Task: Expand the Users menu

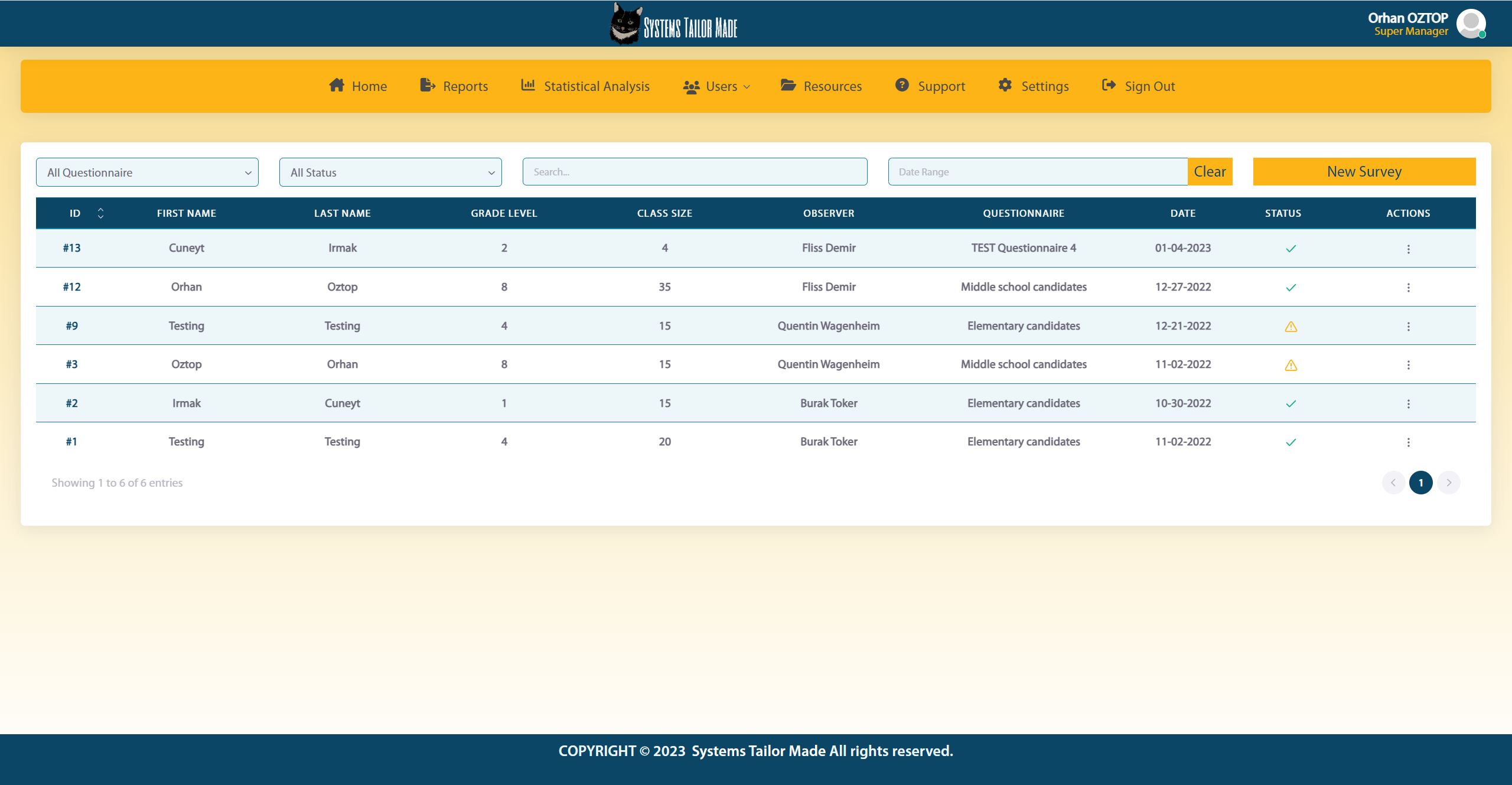Action: (x=716, y=86)
